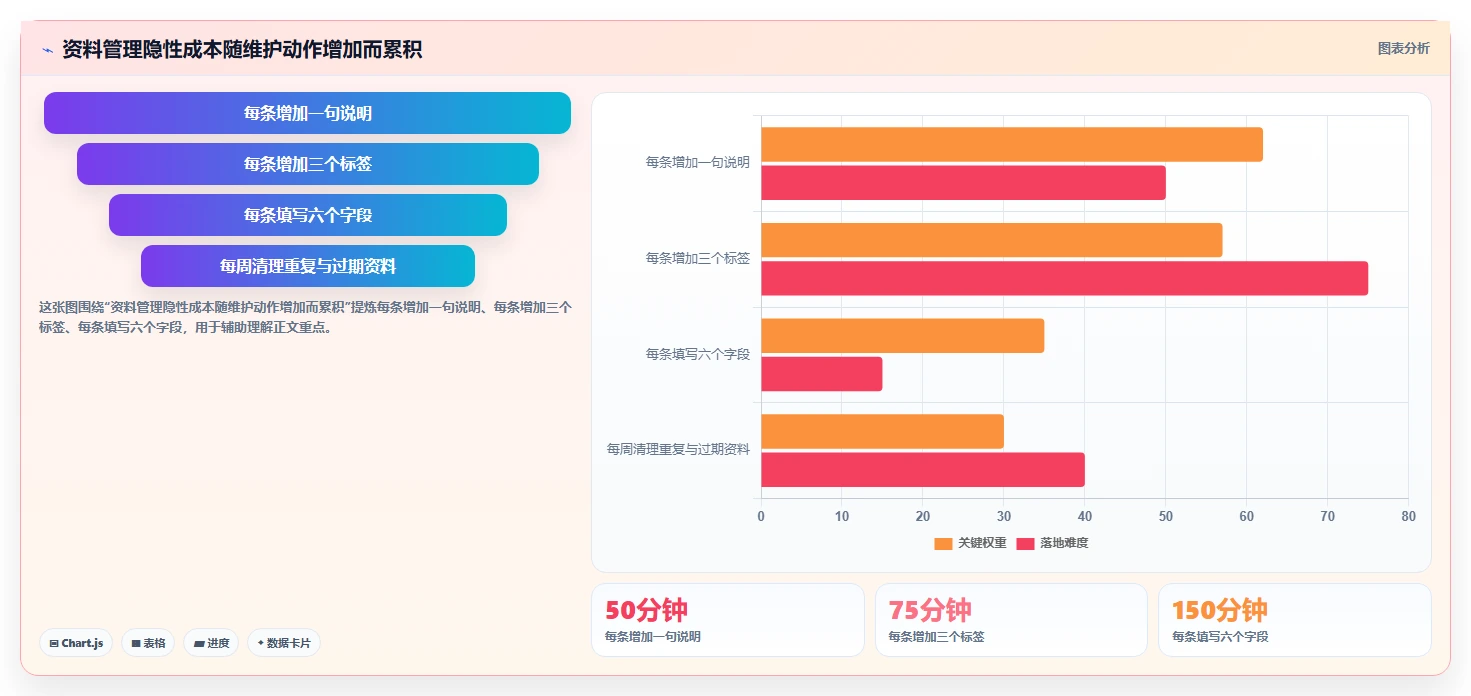Click the 进度 tag chip
1471x696 pixels.
click(x=211, y=643)
